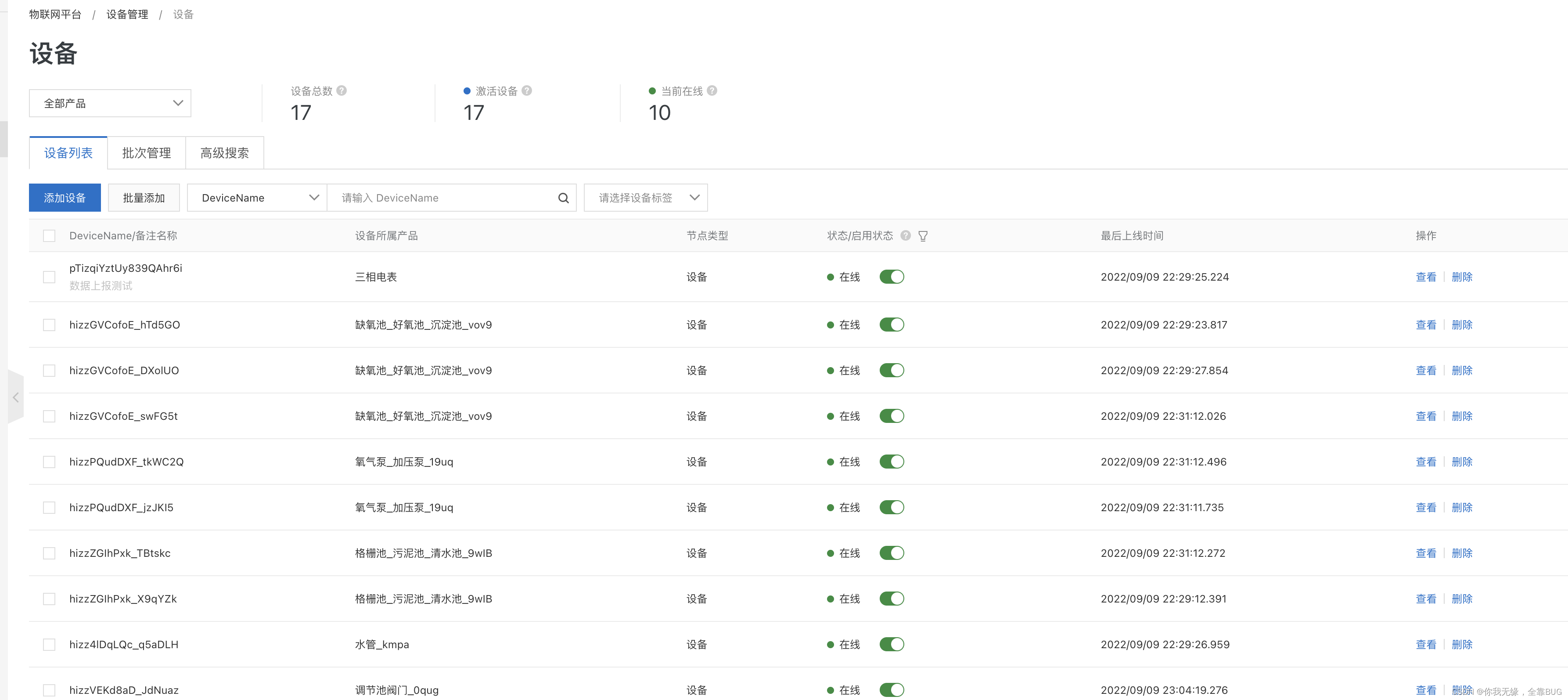Select checkbox for hizzGVCofoE_DXolUO row
Viewport: 1568px width, 700px height.
49,371
